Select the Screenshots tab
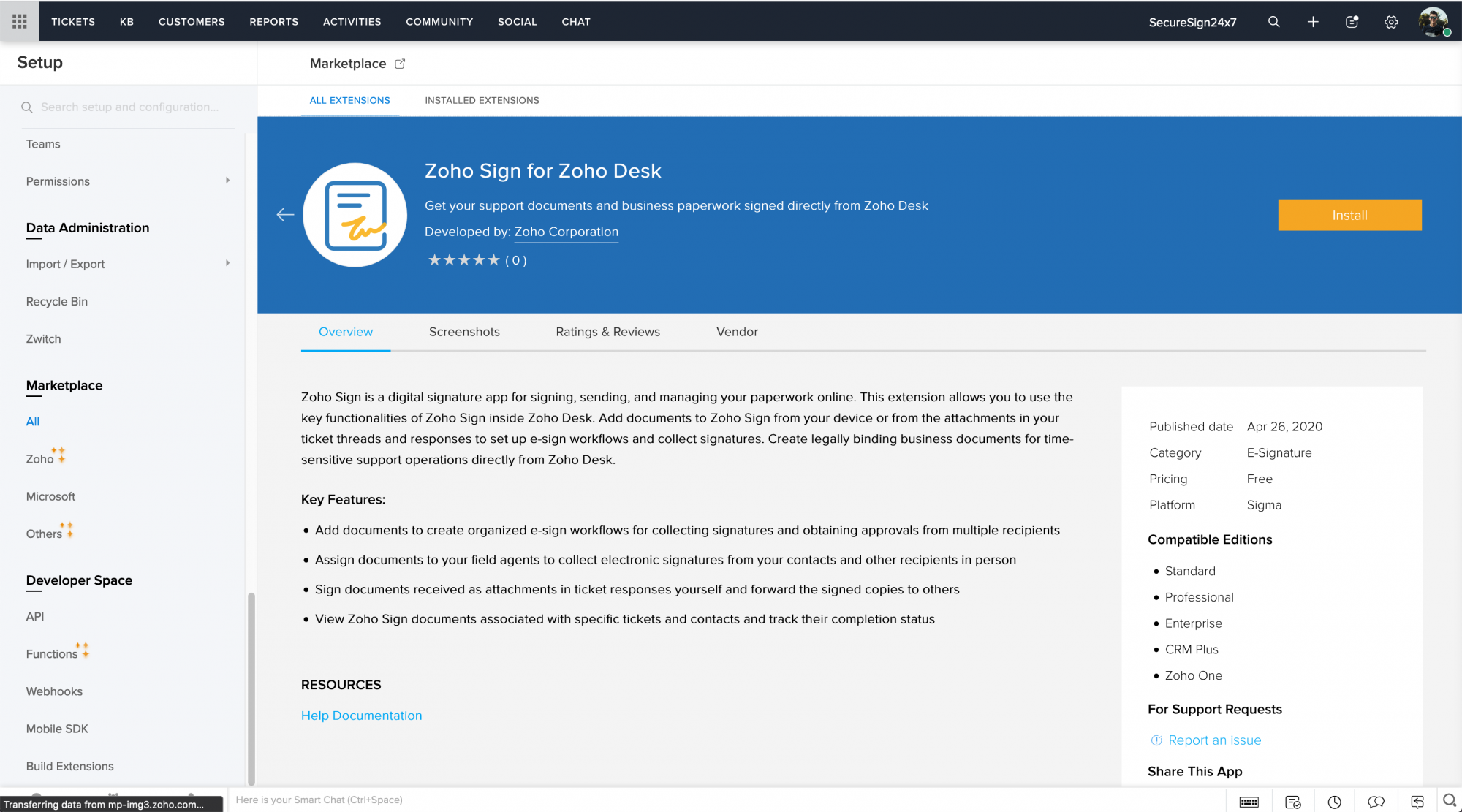 click(464, 332)
